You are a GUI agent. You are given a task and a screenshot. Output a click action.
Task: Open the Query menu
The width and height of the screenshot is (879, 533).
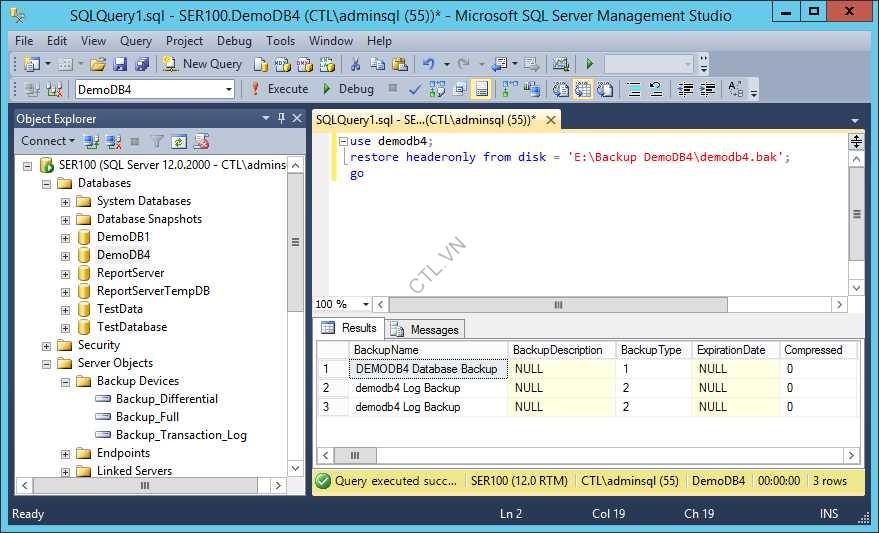136,41
